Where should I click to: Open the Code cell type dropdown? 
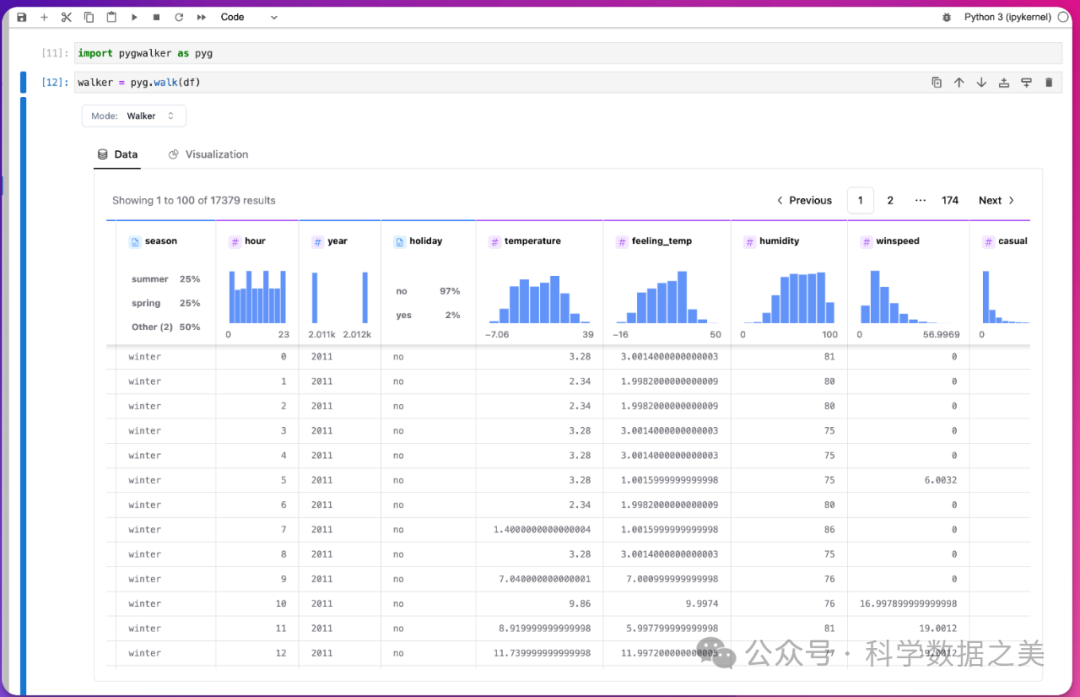(249, 17)
